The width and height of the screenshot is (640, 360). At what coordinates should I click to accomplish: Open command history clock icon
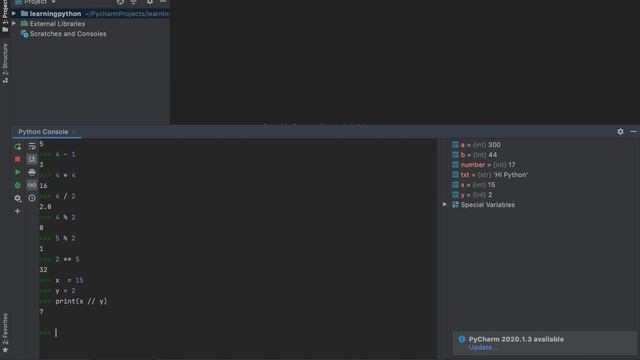pyautogui.click(x=32, y=198)
